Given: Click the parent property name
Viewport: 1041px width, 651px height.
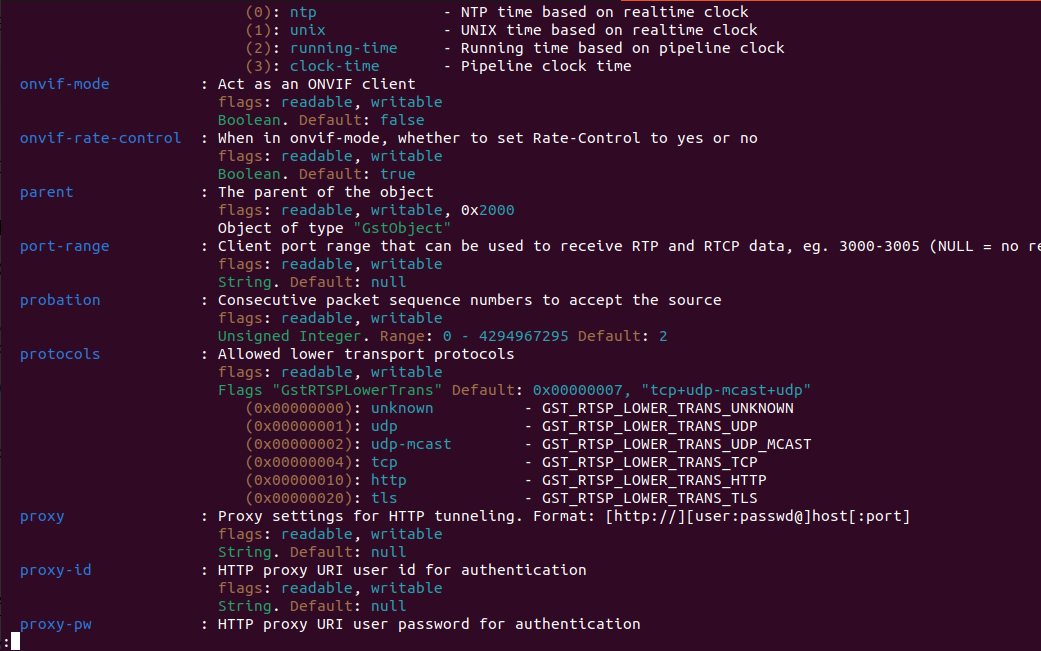Looking at the screenshot, I should coord(46,192).
